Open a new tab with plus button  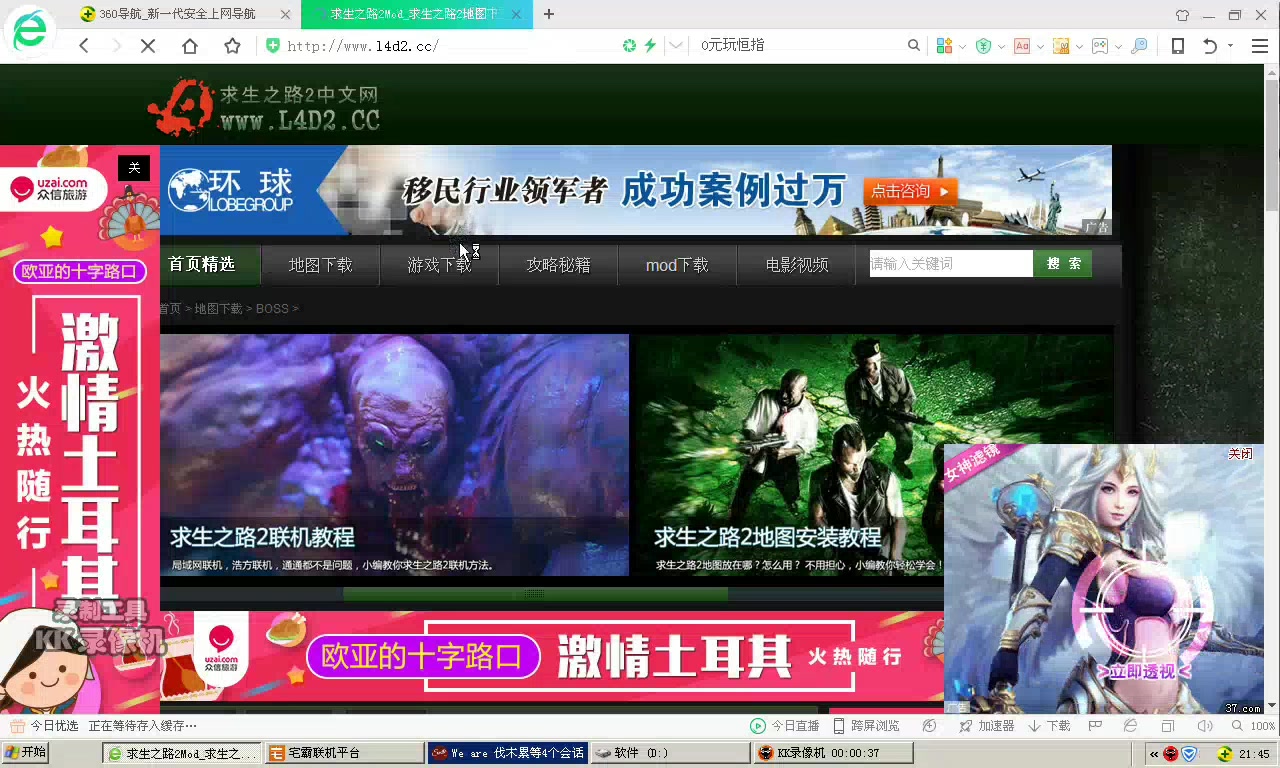pyautogui.click(x=549, y=14)
